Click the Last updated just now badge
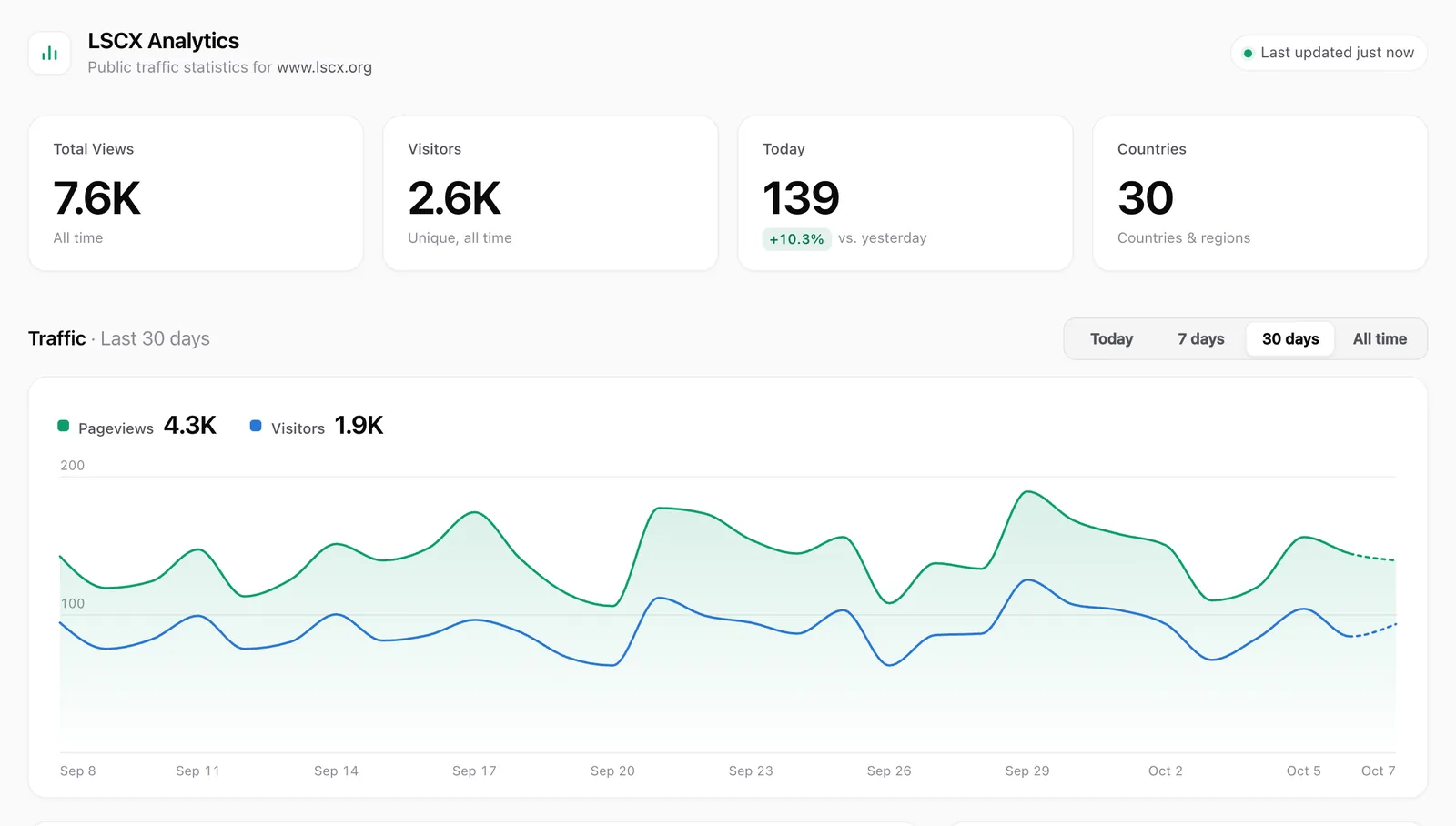 click(1329, 53)
